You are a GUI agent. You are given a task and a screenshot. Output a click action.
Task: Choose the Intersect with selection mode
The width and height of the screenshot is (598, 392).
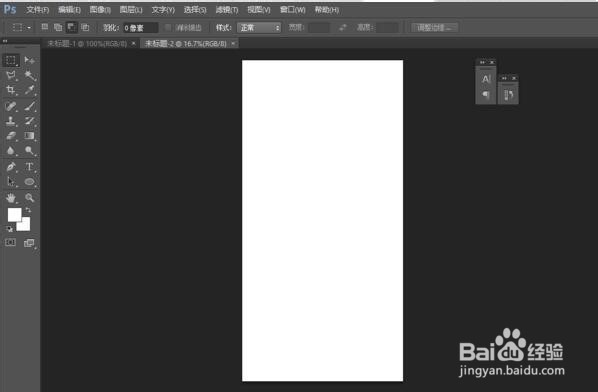[x=85, y=27]
